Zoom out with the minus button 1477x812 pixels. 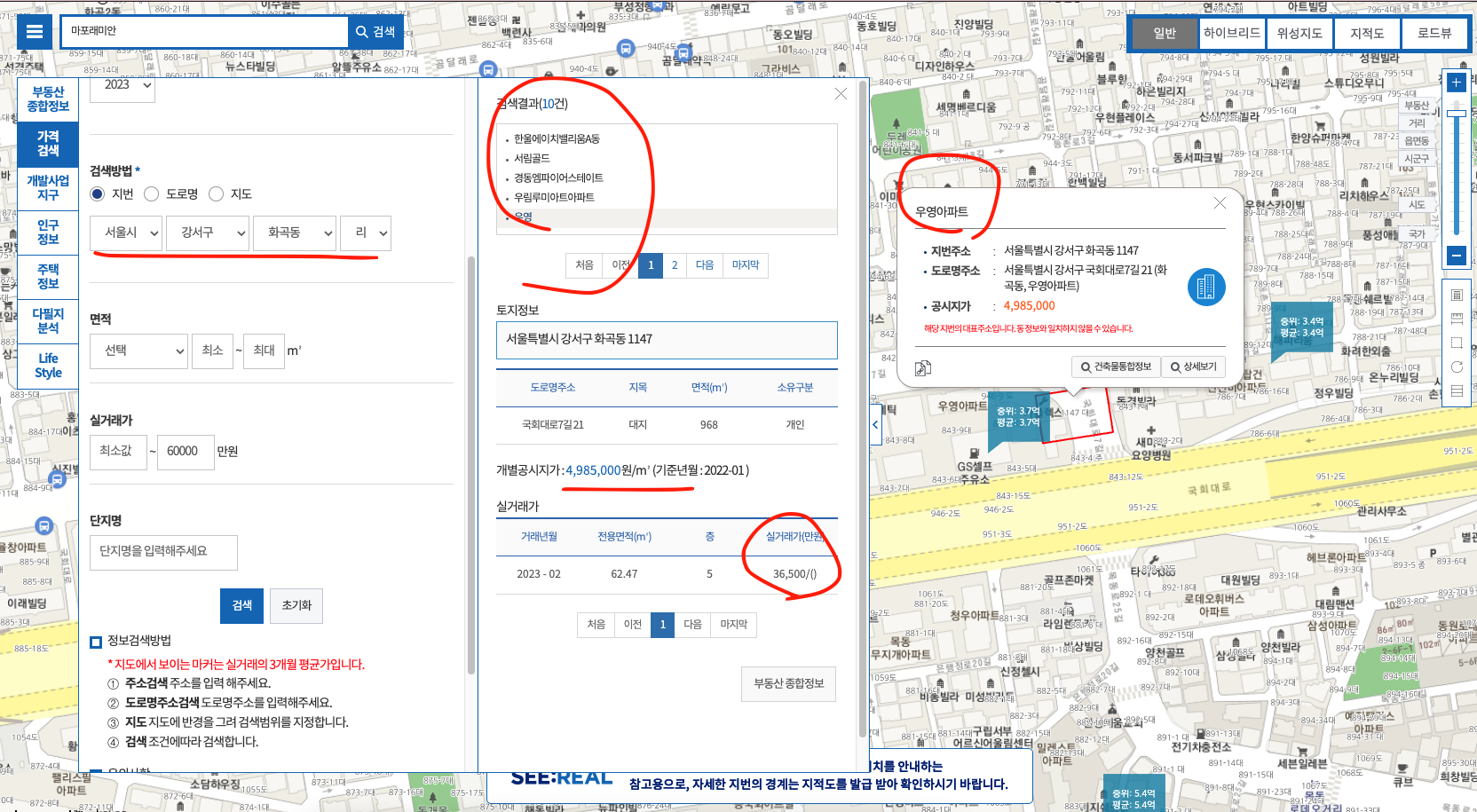coord(1456,256)
